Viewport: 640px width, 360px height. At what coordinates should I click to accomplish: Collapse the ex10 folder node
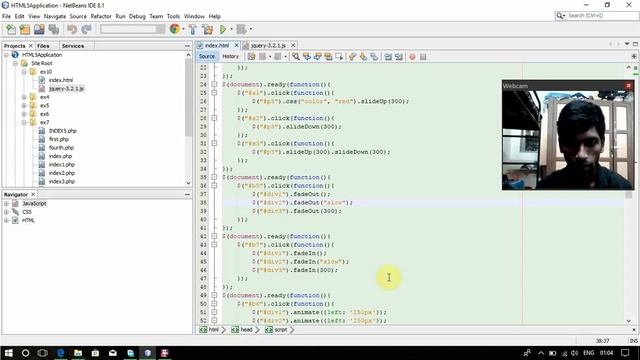point(24,72)
